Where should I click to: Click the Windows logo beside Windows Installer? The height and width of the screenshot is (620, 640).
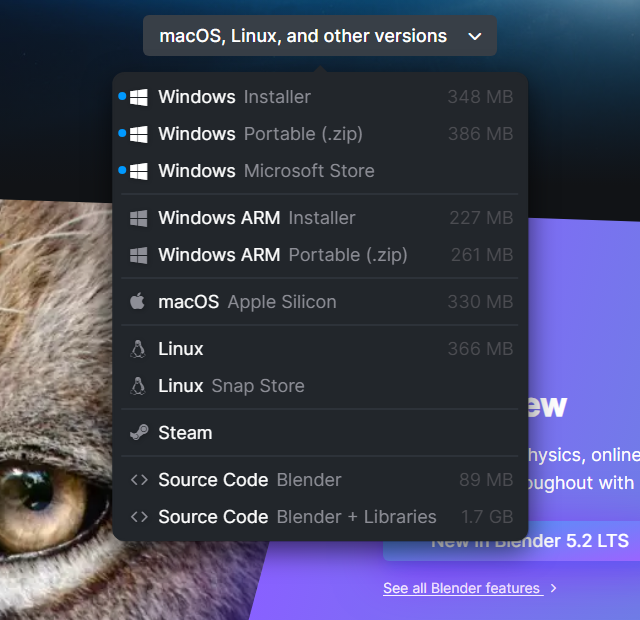tap(138, 97)
